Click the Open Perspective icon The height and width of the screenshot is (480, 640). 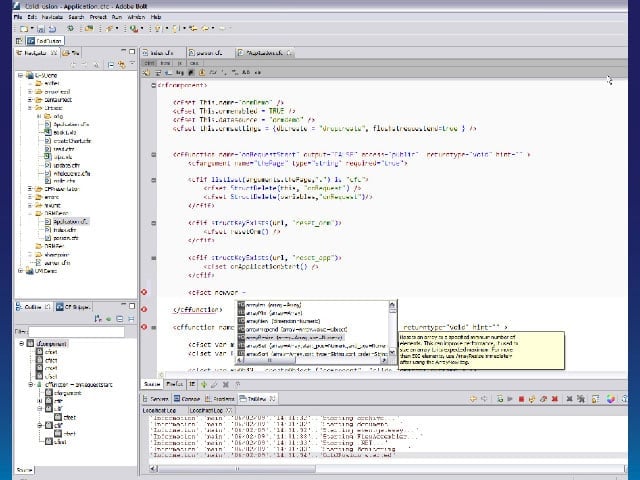(19, 41)
